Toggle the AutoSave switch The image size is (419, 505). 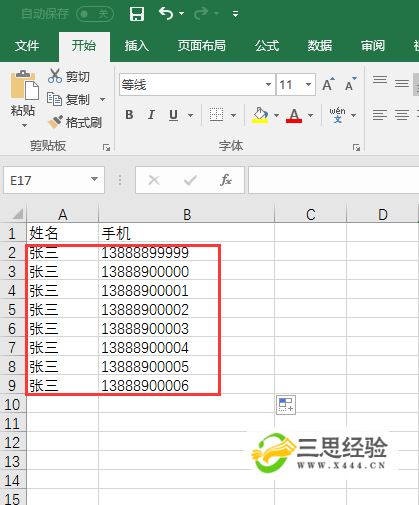pos(95,14)
